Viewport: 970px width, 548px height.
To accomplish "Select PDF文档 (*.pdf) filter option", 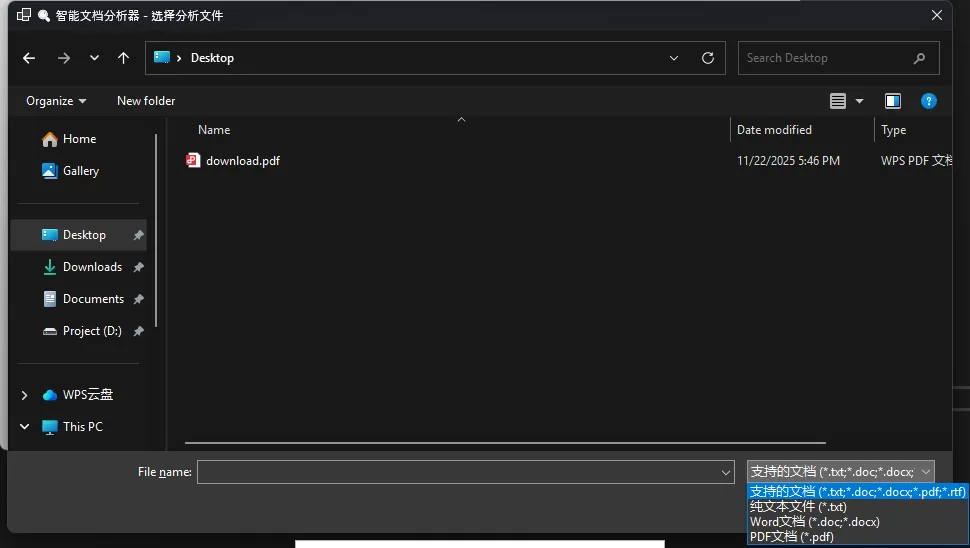I will point(791,537).
